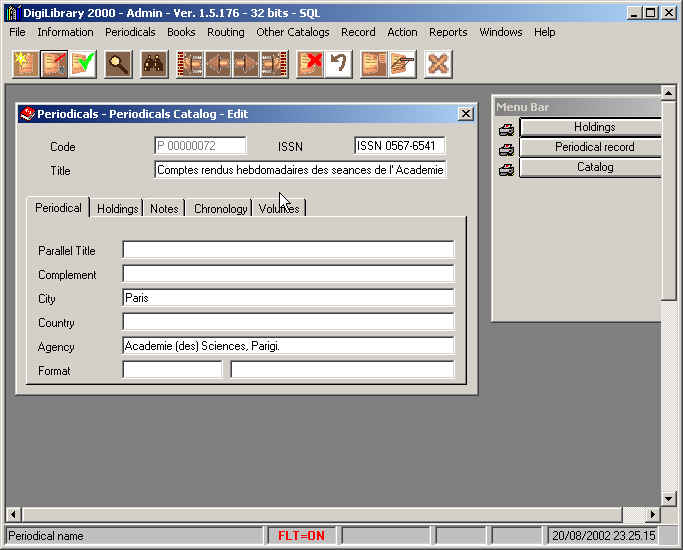This screenshot has width=683, height=550.
Task: Click vertical scrollbar up arrow
Action: (x=668, y=92)
